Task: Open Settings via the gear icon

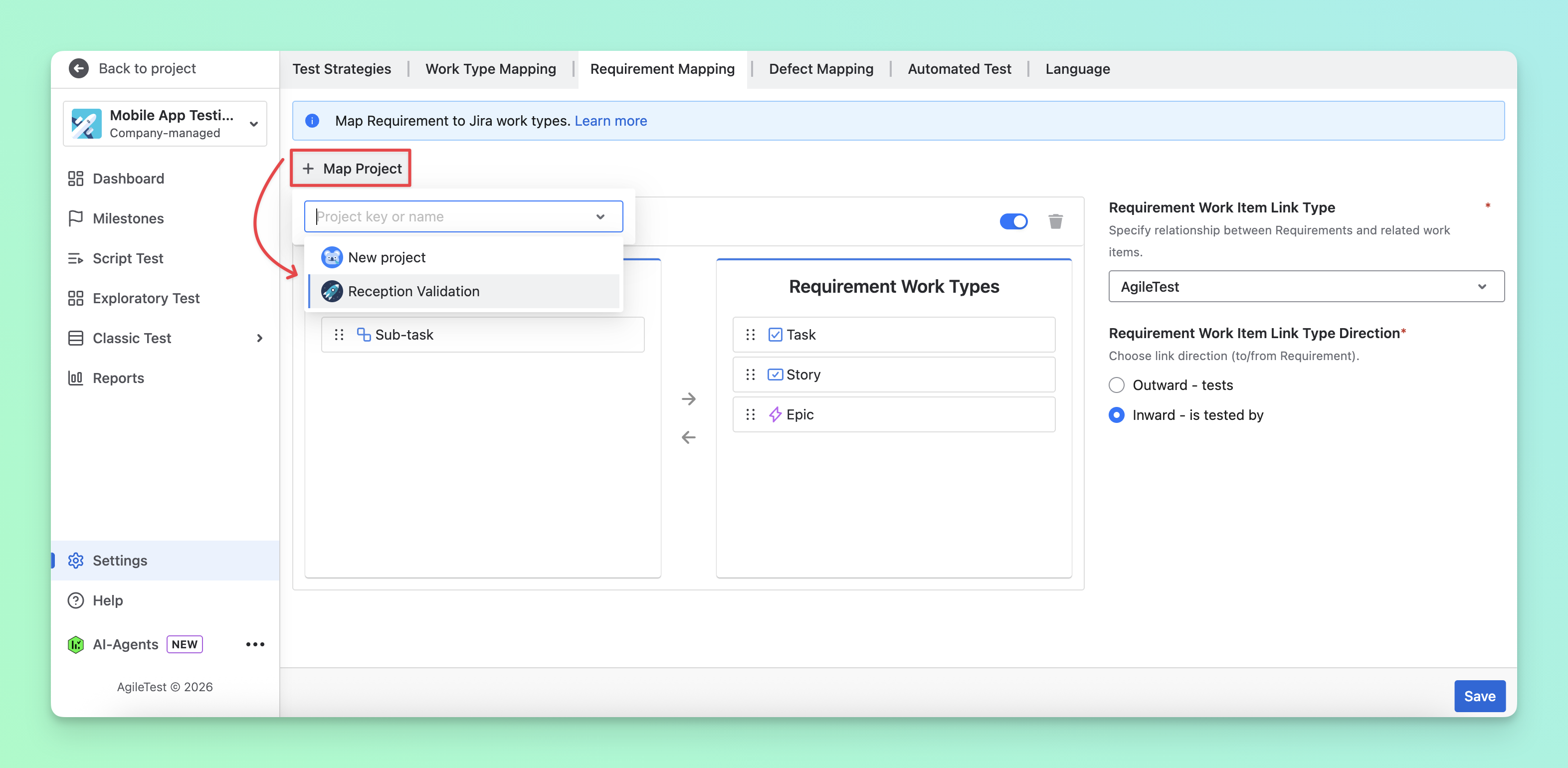Action: click(75, 560)
